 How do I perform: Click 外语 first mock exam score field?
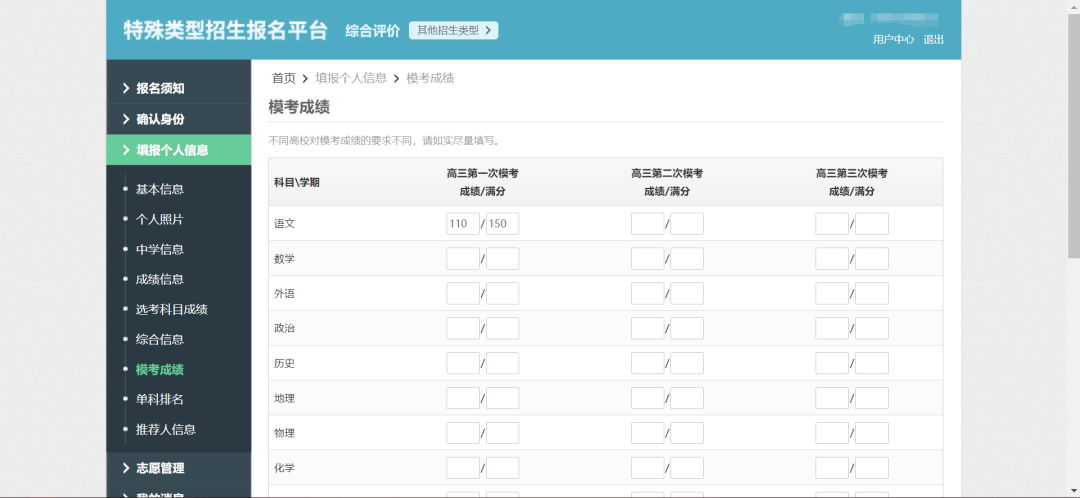coord(463,293)
